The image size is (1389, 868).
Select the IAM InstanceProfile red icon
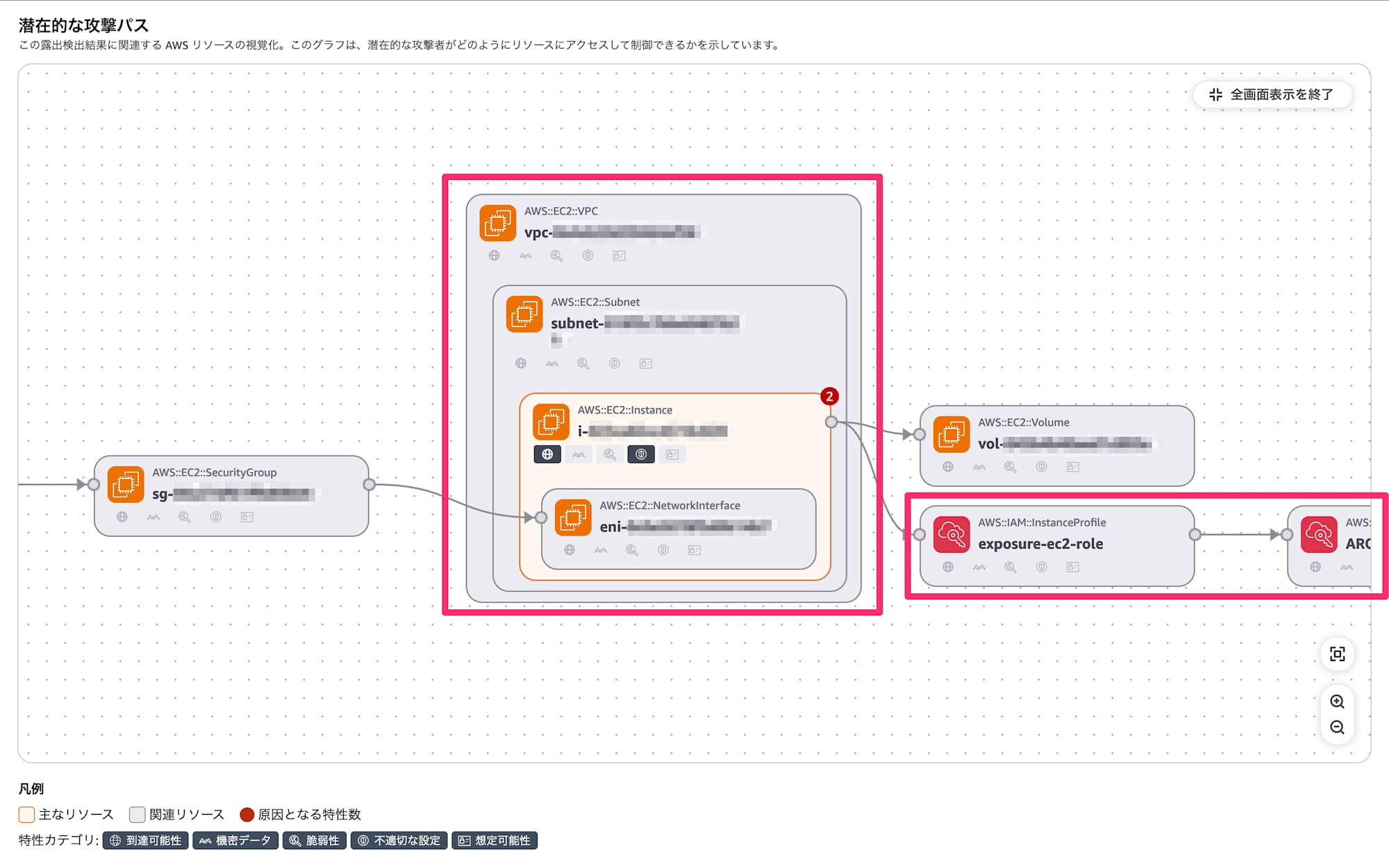click(x=951, y=534)
